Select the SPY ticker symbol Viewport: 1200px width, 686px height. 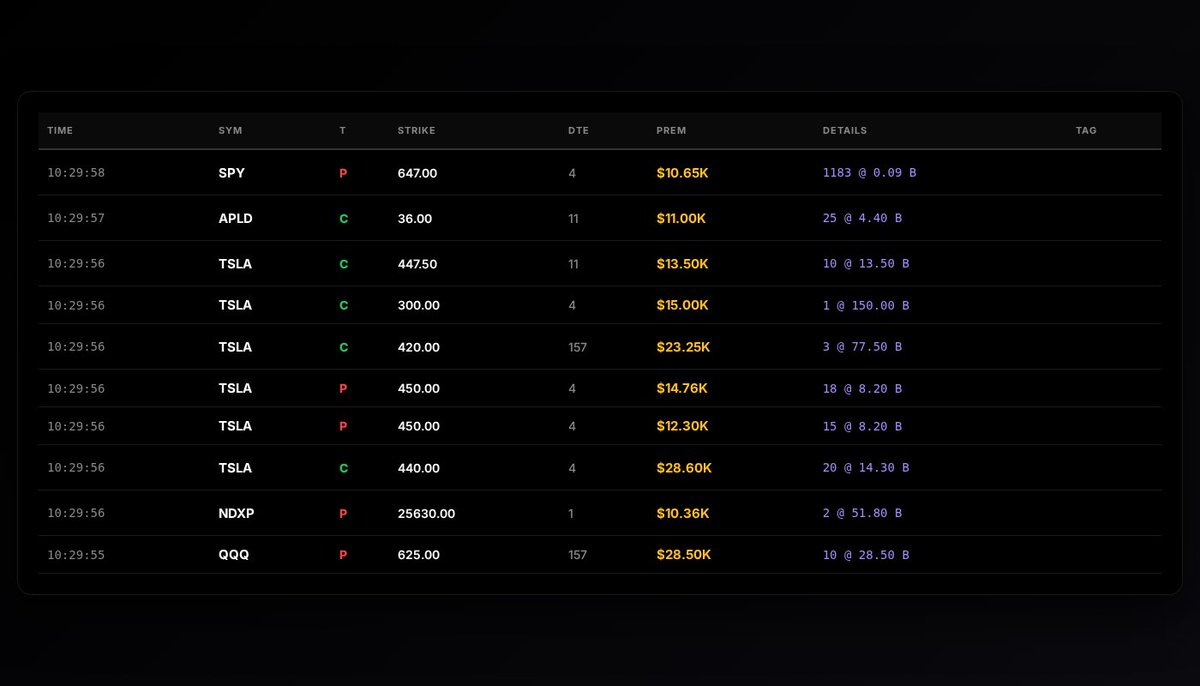pyautogui.click(x=232, y=173)
